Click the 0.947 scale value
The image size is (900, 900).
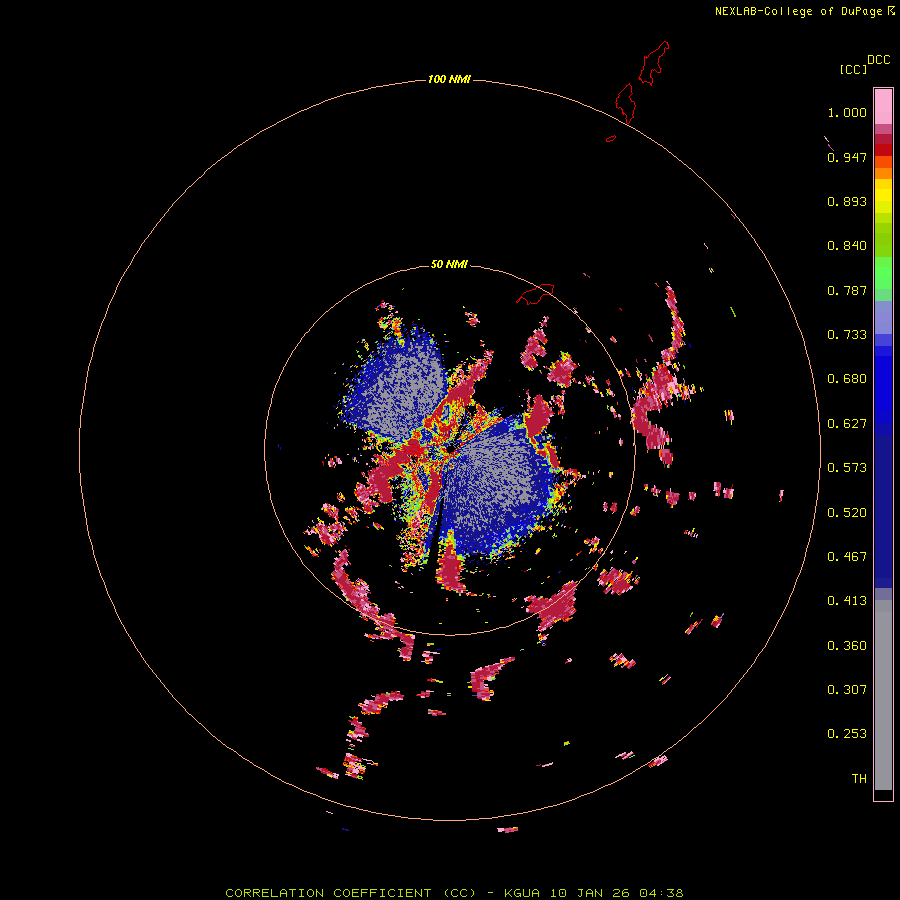tap(847, 157)
